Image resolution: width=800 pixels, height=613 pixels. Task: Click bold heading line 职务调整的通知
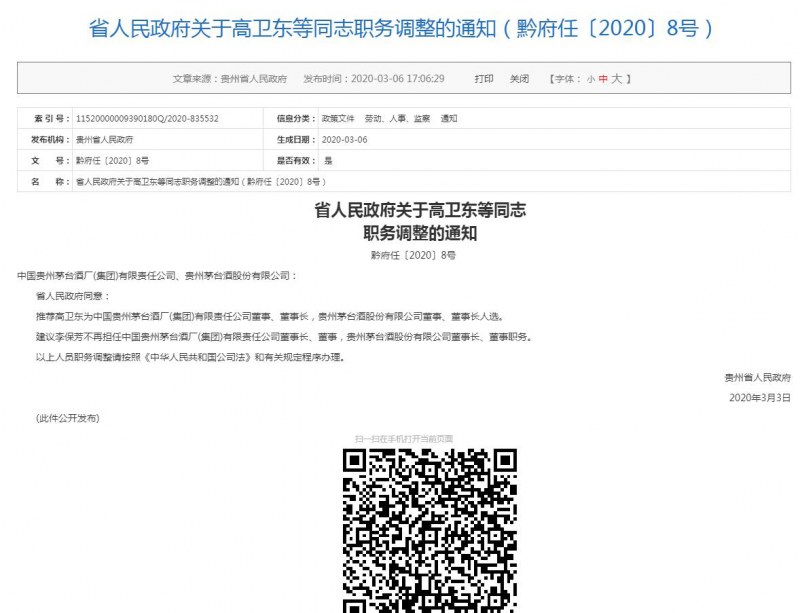coord(419,233)
